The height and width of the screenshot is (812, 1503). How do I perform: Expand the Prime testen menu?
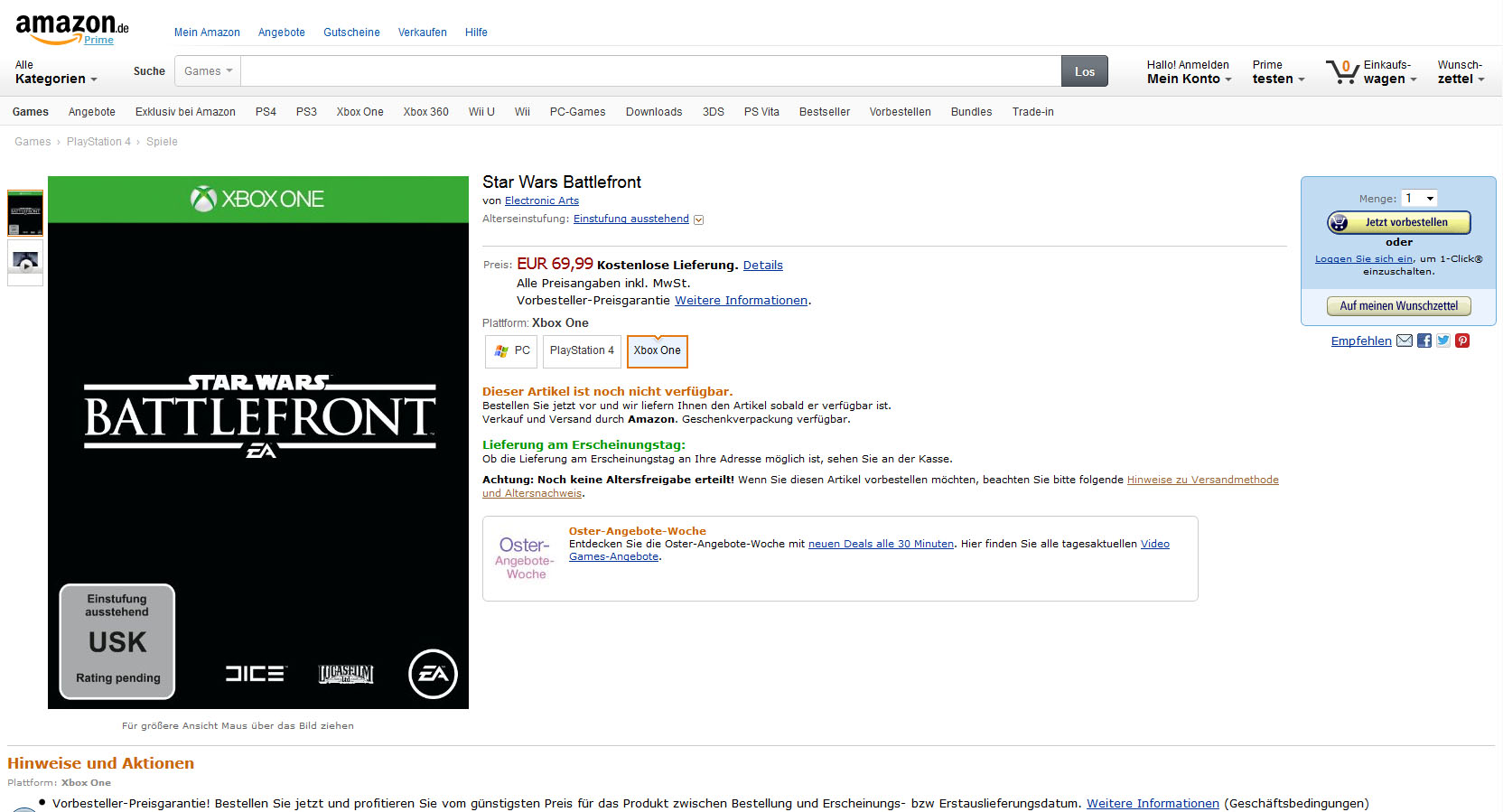point(1278,72)
